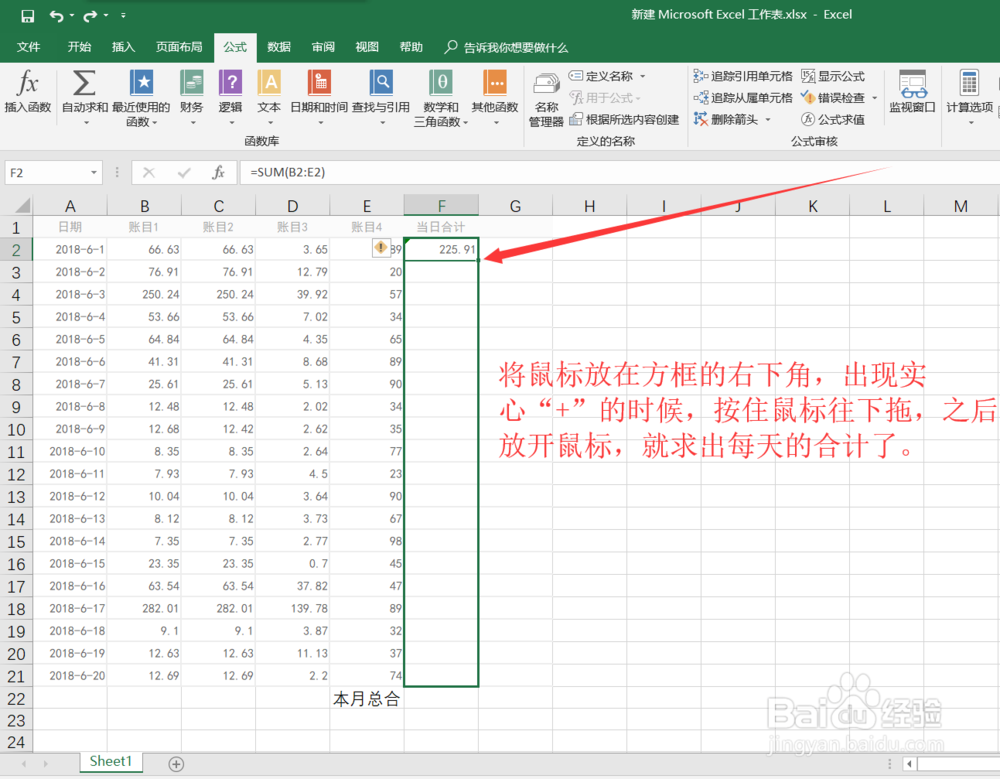Select the Sheet1 worksheet tab
Viewport: 1000px width, 779px height.
coord(110,761)
